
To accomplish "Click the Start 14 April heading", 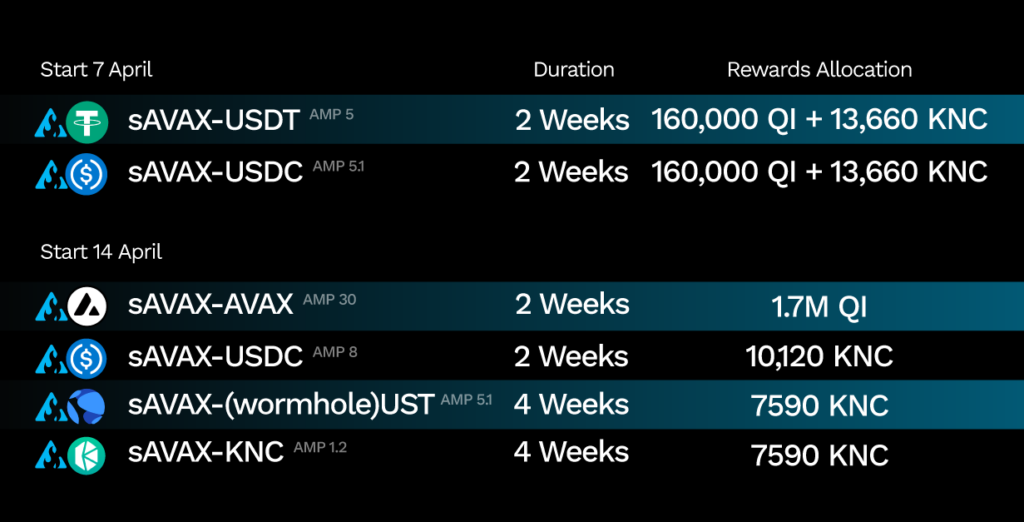I will point(101,252).
